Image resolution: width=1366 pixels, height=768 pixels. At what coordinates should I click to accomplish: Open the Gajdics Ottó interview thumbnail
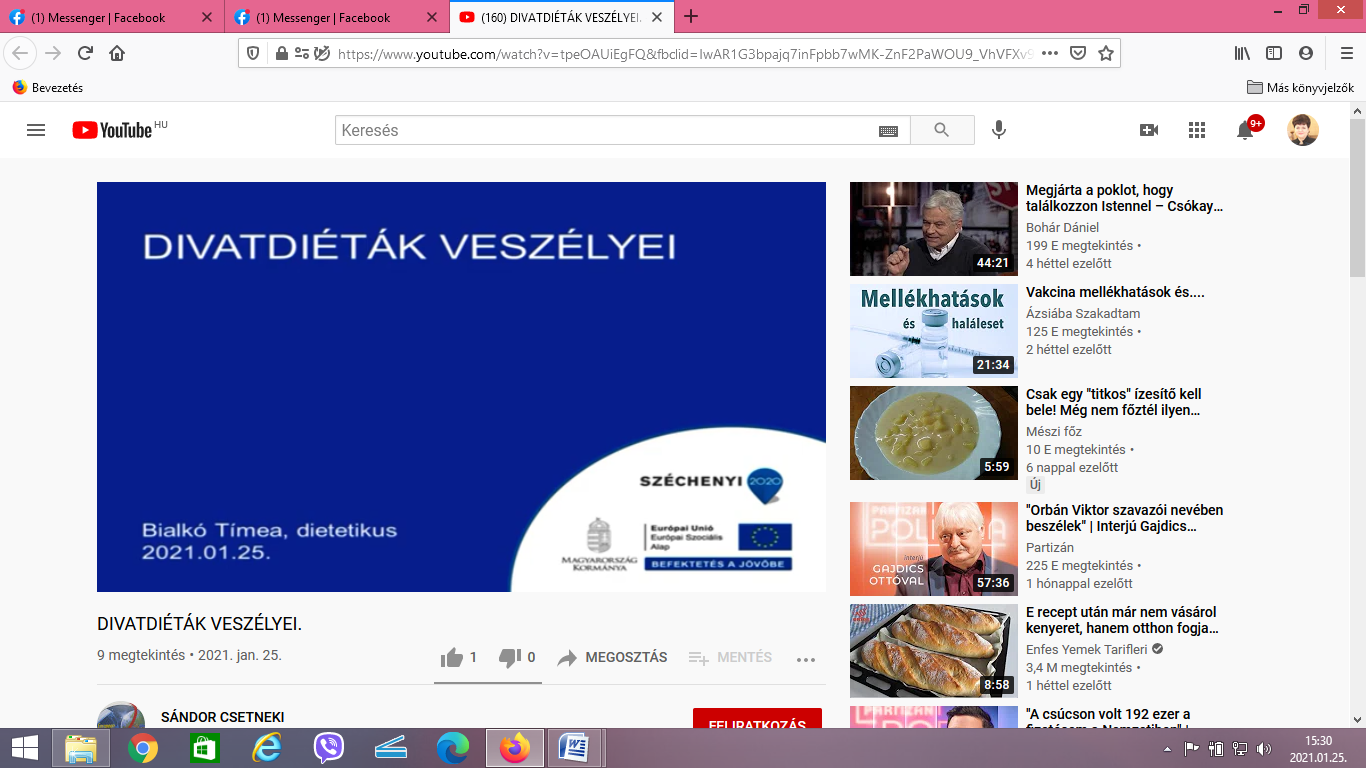[x=934, y=549]
